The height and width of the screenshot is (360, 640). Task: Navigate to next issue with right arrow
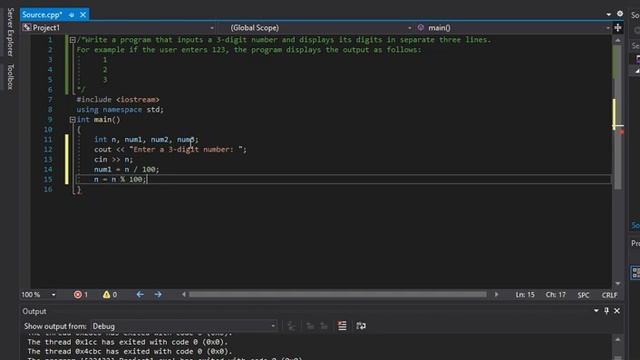pos(158,294)
